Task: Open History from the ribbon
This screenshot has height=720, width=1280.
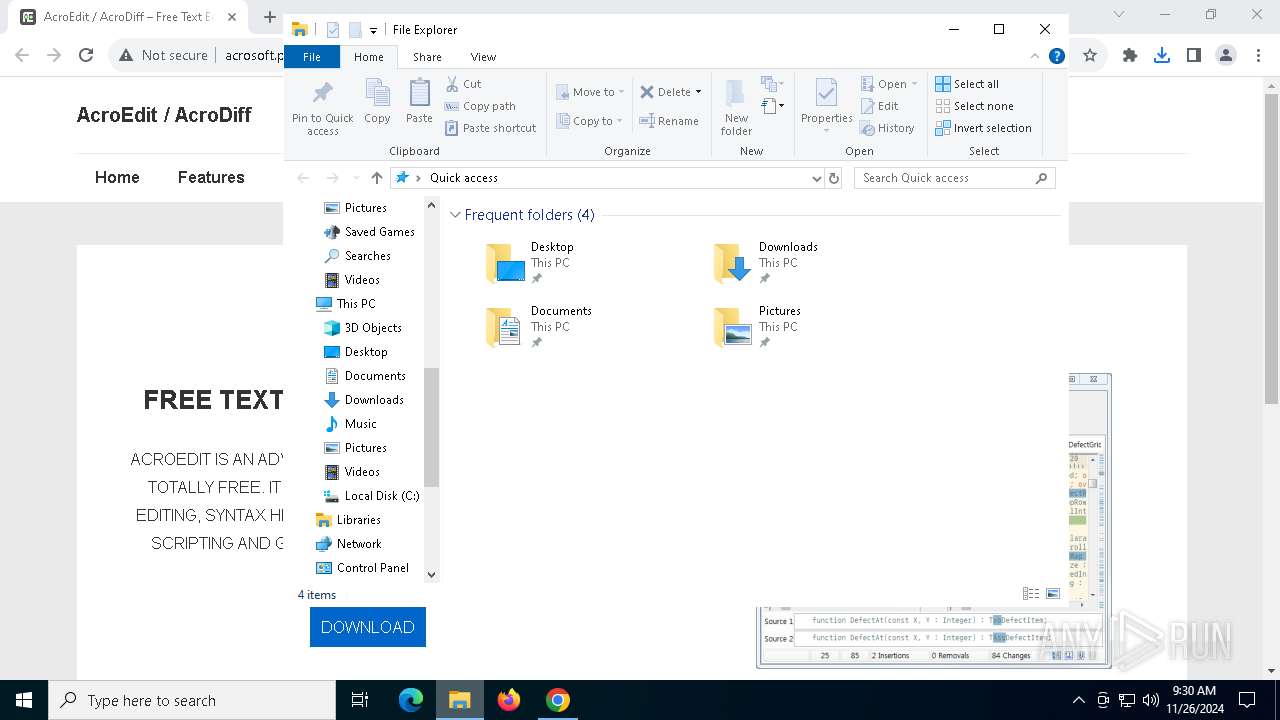Action: click(x=887, y=128)
